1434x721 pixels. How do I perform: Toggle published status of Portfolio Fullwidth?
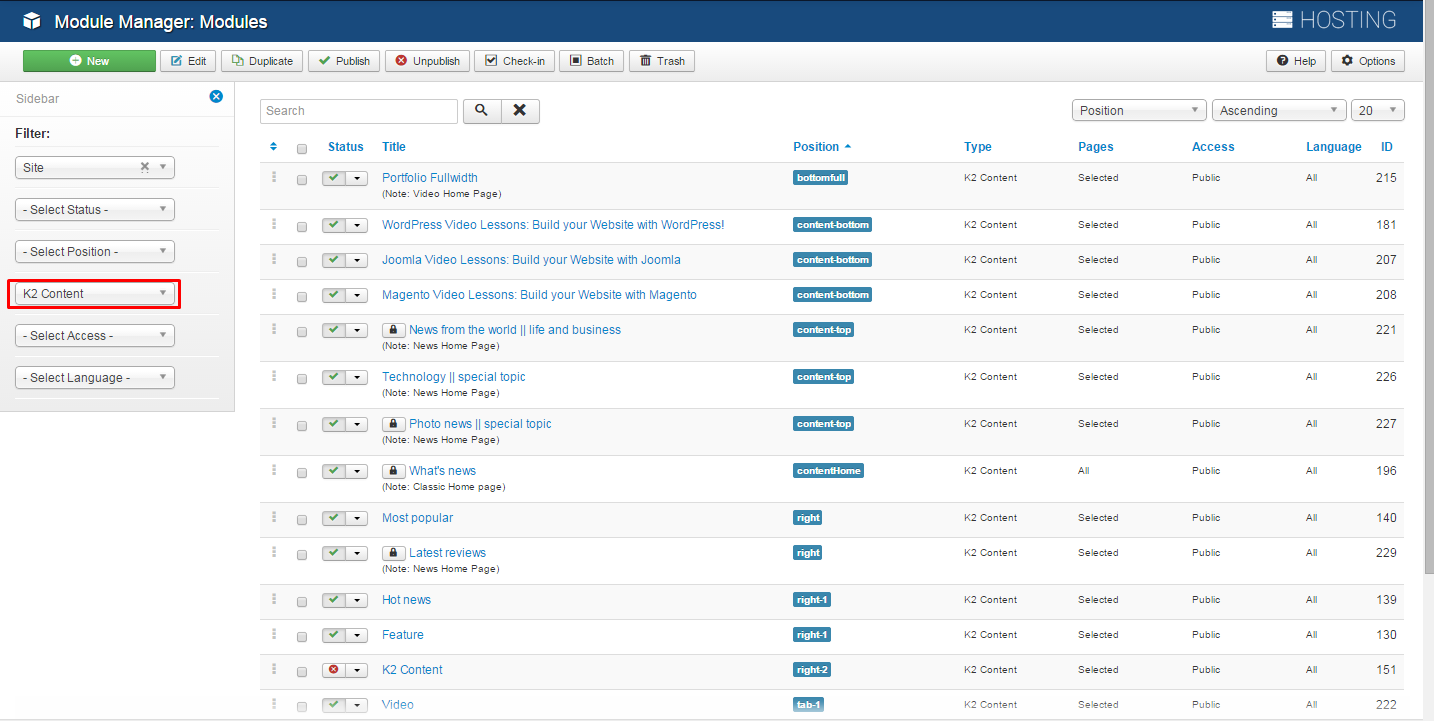(334, 178)
